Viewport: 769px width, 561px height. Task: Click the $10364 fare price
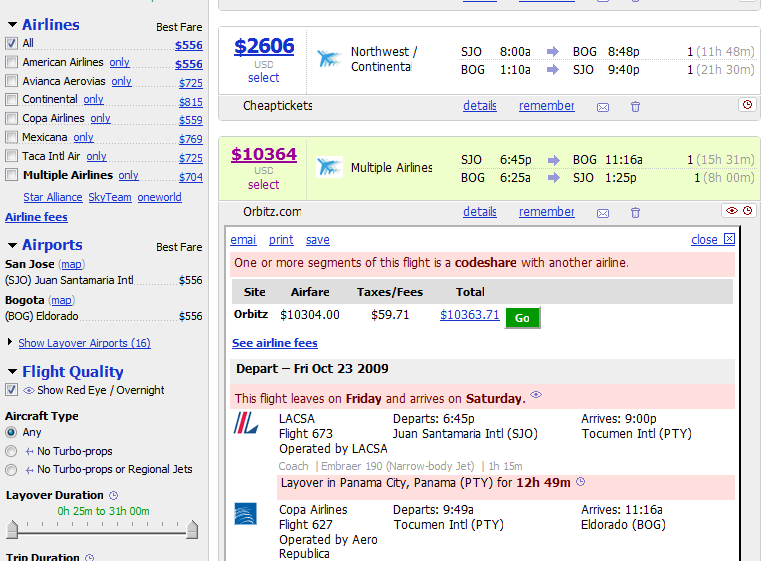(x=264, y=154)
